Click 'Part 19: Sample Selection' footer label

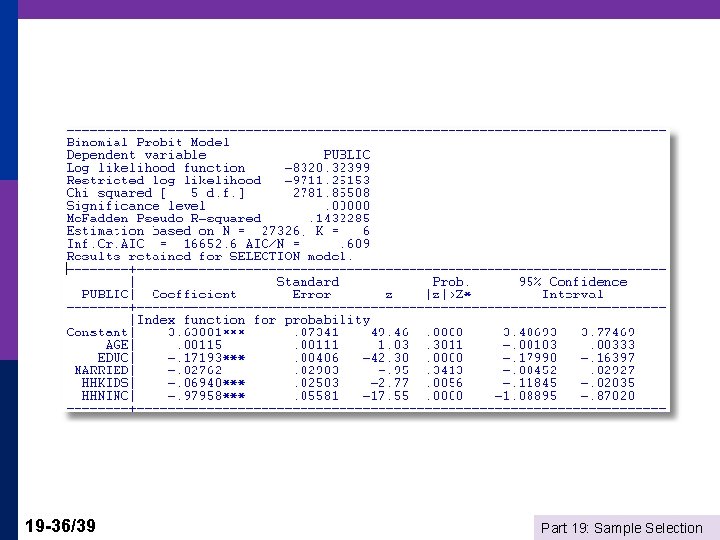tap(622, 528)
